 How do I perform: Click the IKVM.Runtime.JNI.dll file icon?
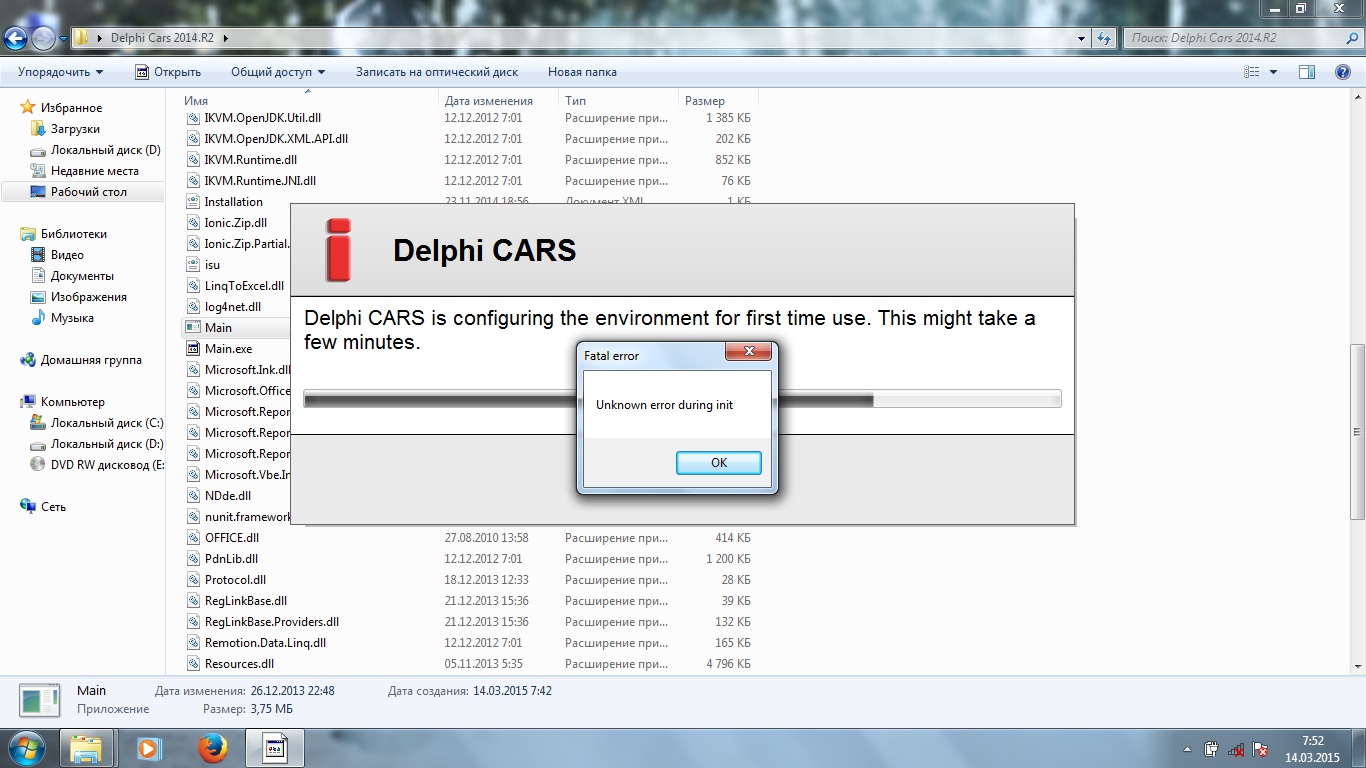[194, 181]
